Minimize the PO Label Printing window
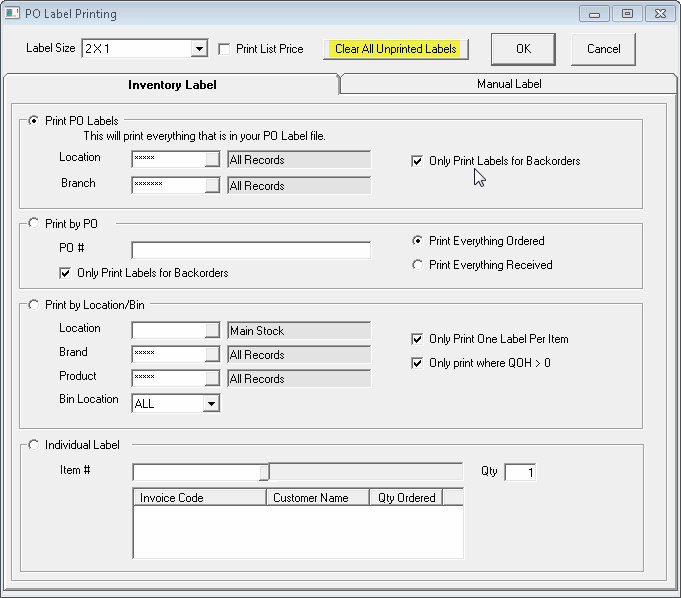Screen dimensions: 681x598 point(594,14)
